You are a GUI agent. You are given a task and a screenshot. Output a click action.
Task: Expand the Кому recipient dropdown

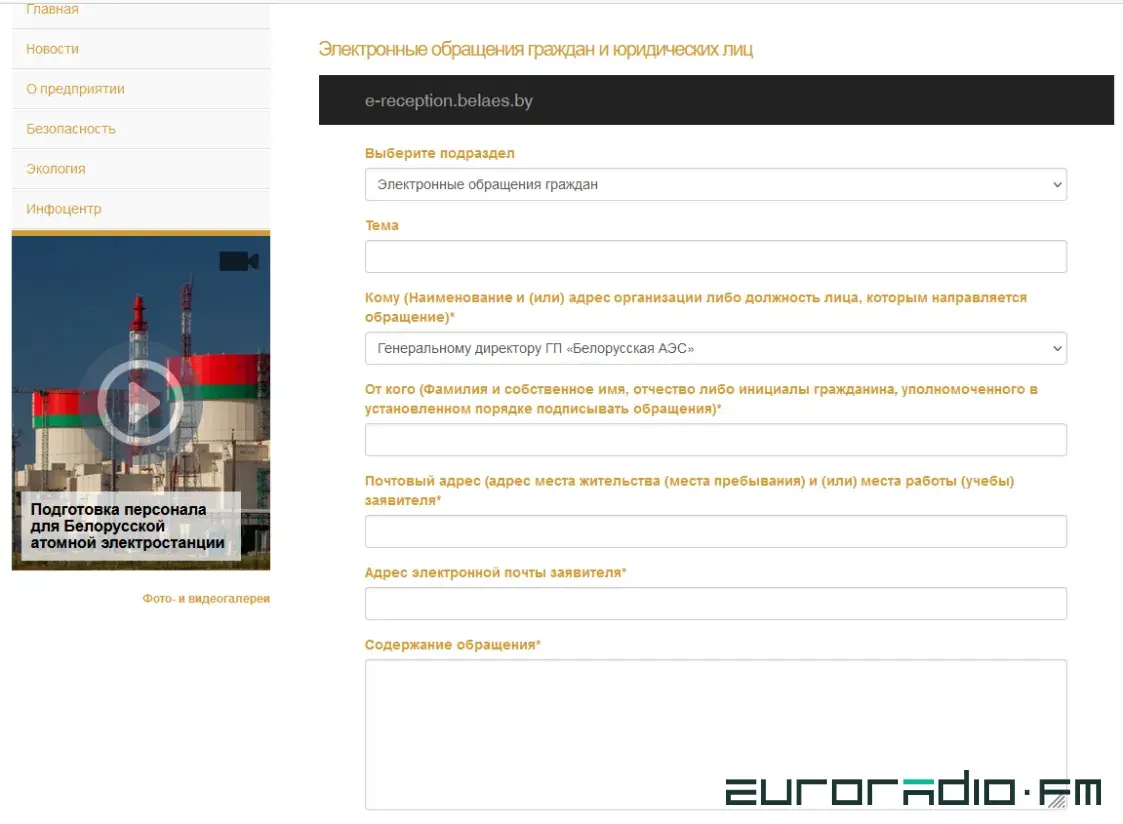pyautogui.click(x=715, y=349)
